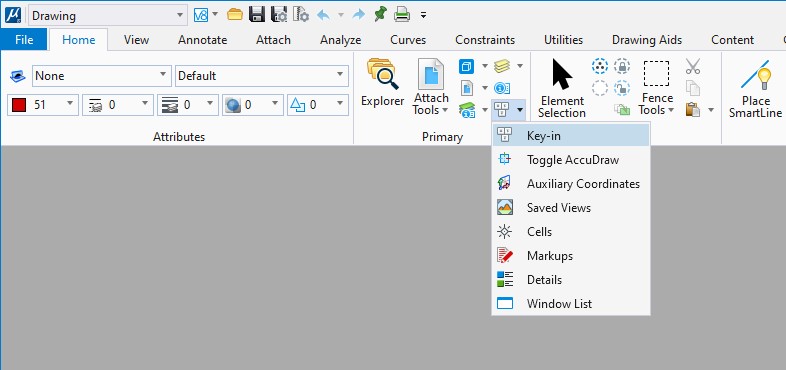Viewport: 786px width, 370px height.
Task: Click the Open folder icon in quick access
Action: 235,15
